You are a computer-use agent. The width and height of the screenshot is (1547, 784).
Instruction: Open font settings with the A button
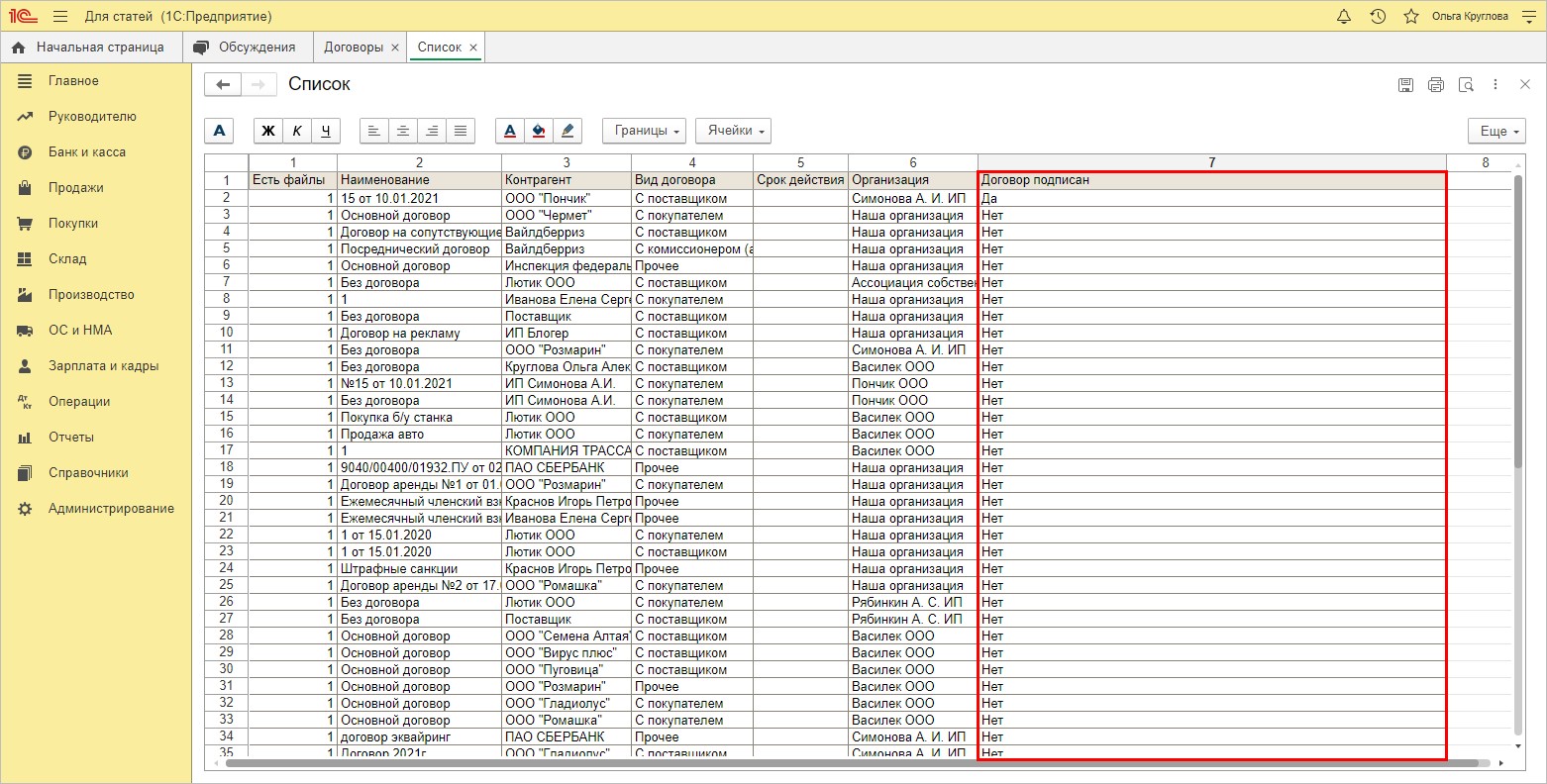[219, 131]
